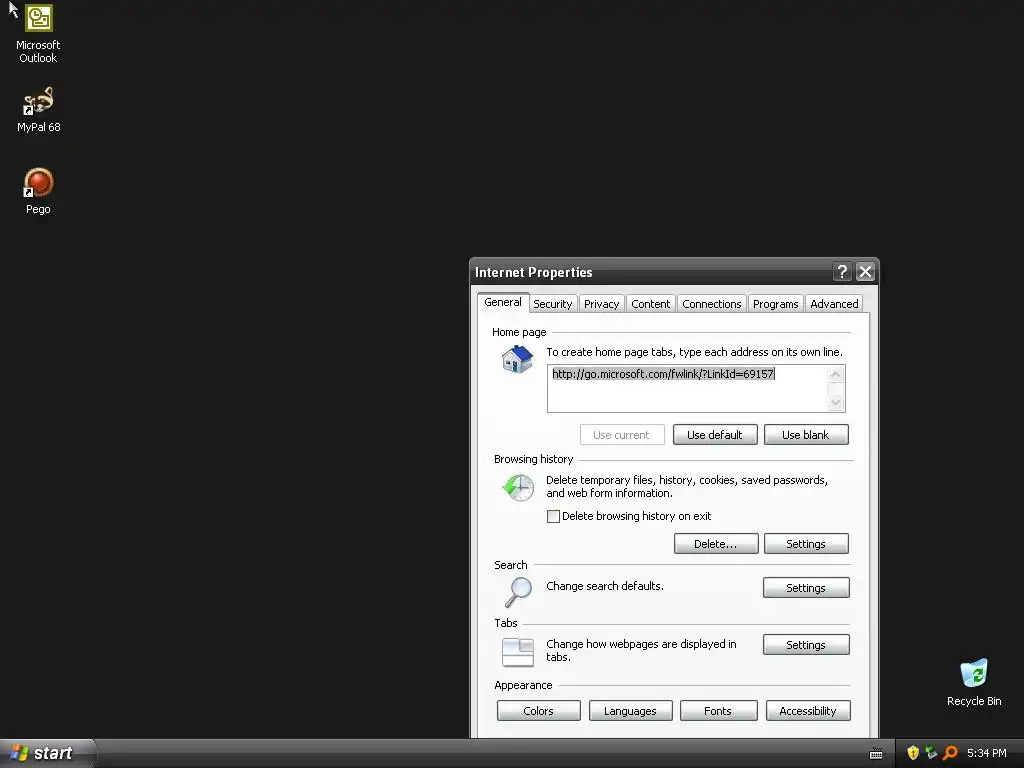Click the Use default button

tap(715, 435)
